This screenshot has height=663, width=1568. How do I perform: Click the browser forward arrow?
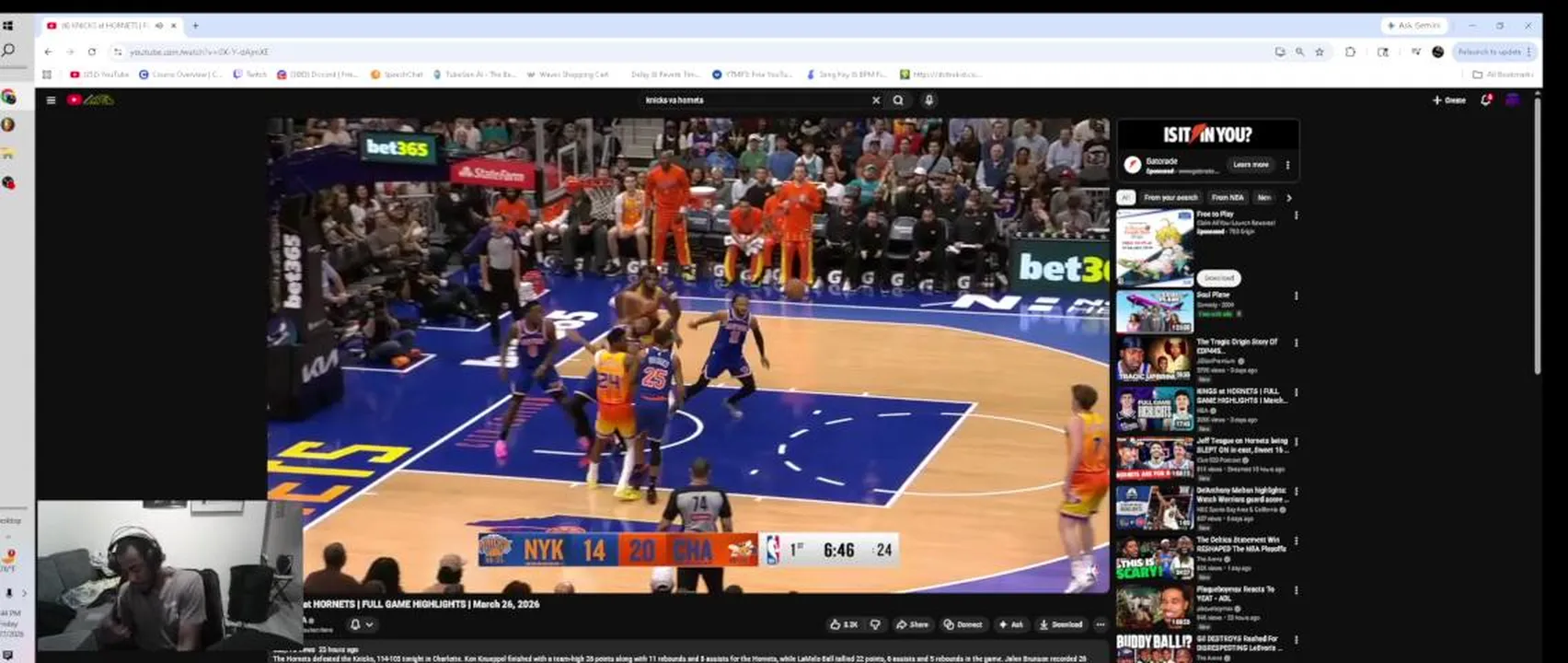(70, 52)
